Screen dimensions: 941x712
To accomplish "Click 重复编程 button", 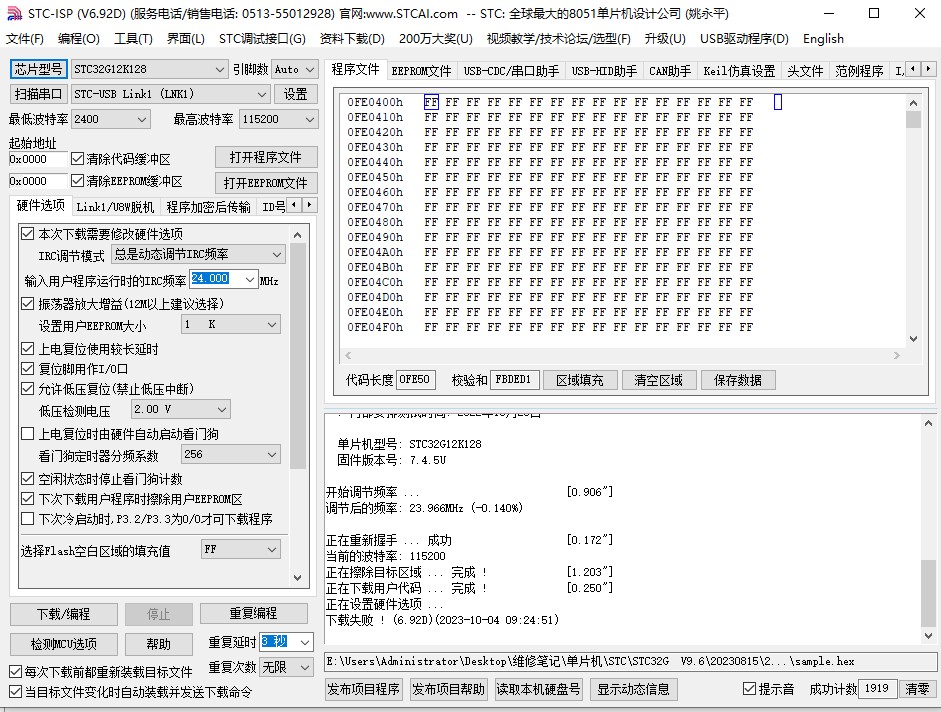I will 253,614.
